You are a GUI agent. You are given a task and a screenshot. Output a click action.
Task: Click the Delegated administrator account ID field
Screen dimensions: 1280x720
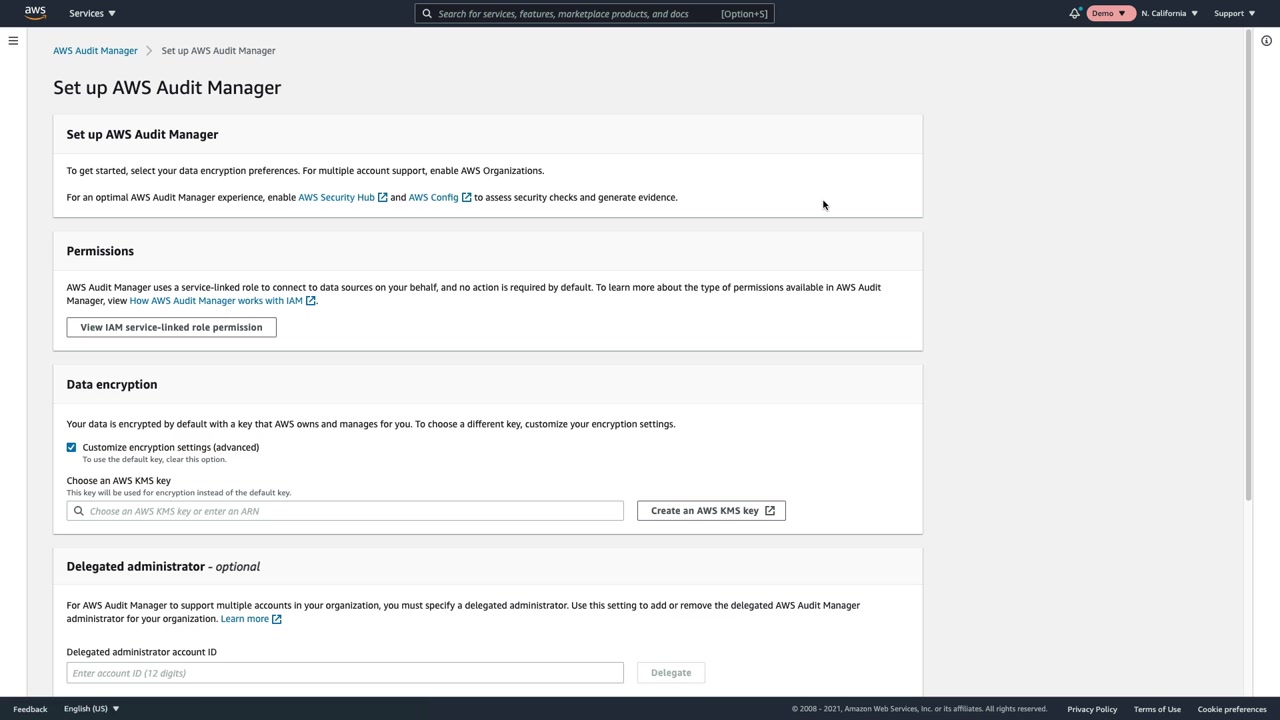point(345,673)
